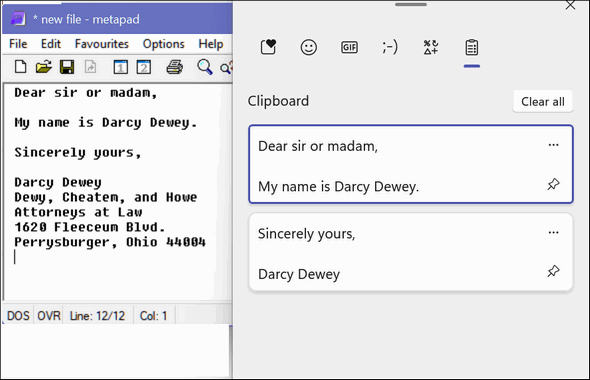
Task: Open Find with the magnifying glass icon
Action: [205, 67]
